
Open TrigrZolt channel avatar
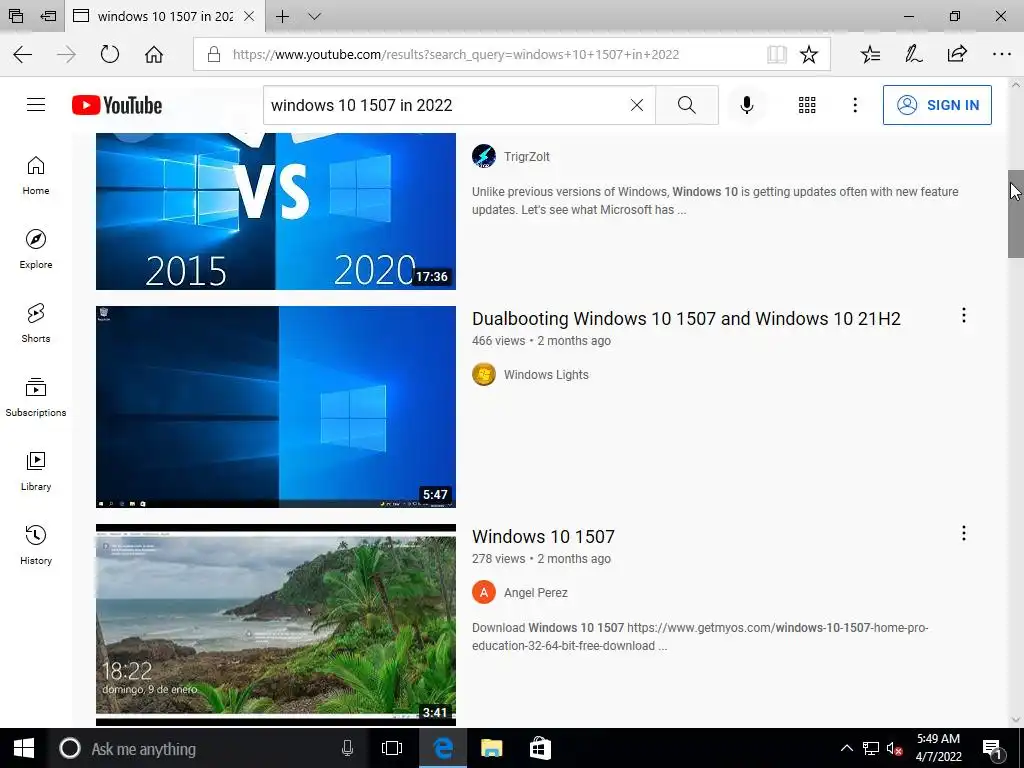[x=484, y=157]
